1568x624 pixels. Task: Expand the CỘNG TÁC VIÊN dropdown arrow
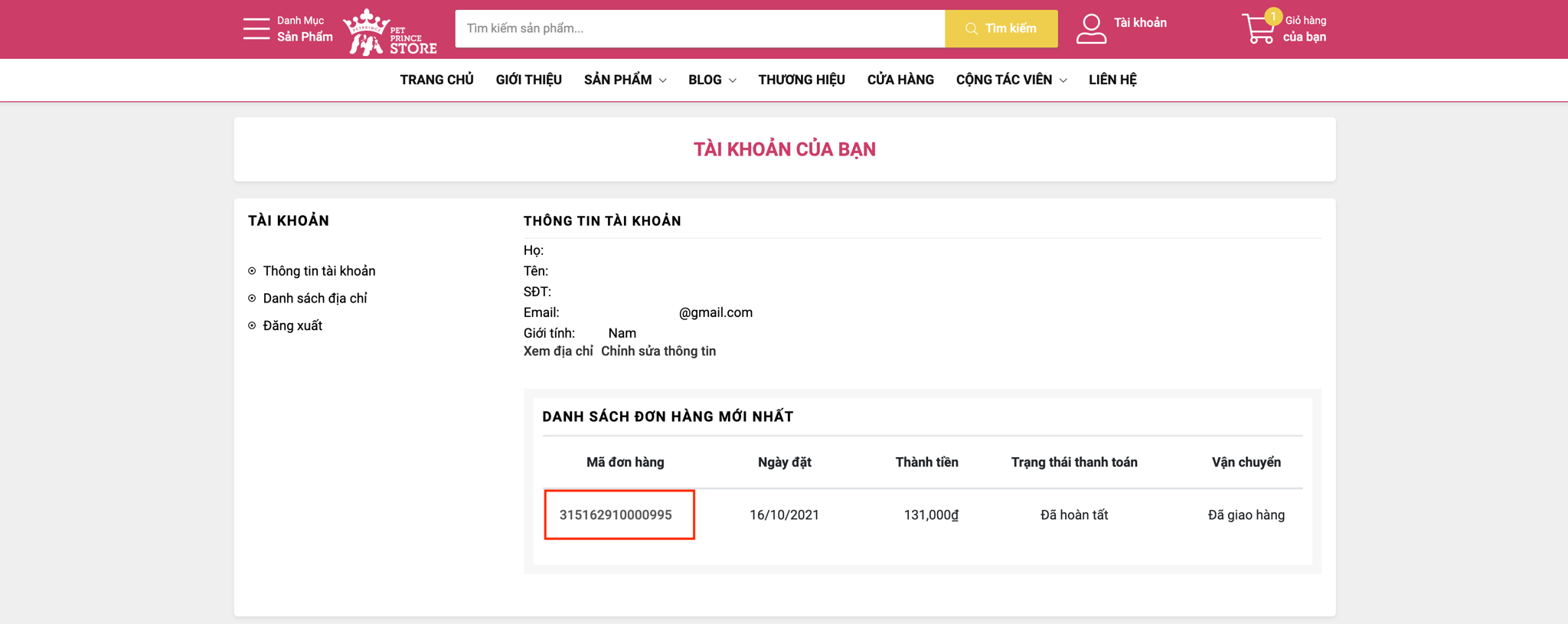click(1063, 80)
